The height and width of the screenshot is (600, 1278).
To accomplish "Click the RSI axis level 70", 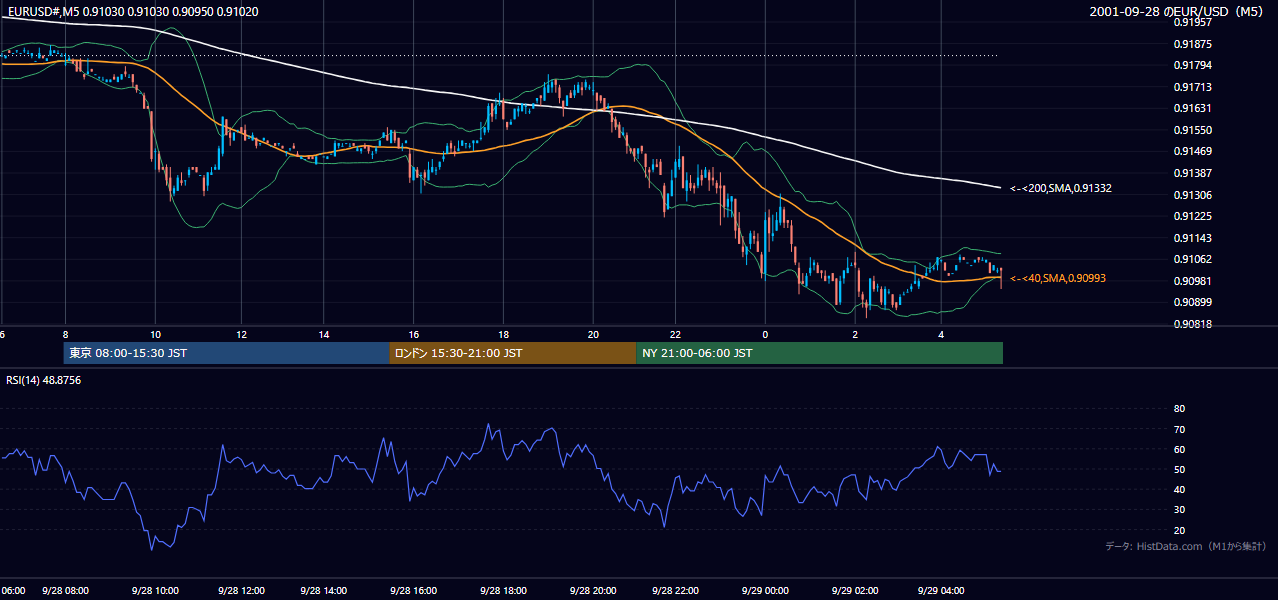I will coord(1179,429).
